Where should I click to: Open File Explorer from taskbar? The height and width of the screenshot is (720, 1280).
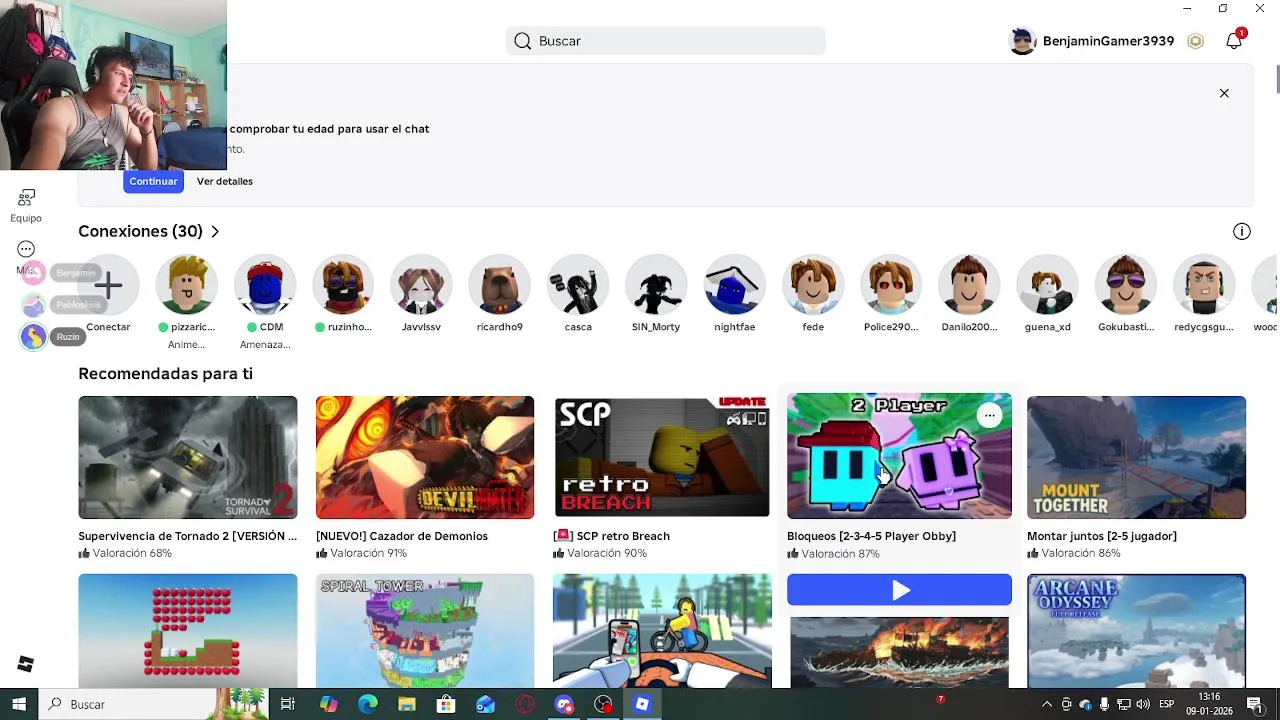click(x=407, y=704)
